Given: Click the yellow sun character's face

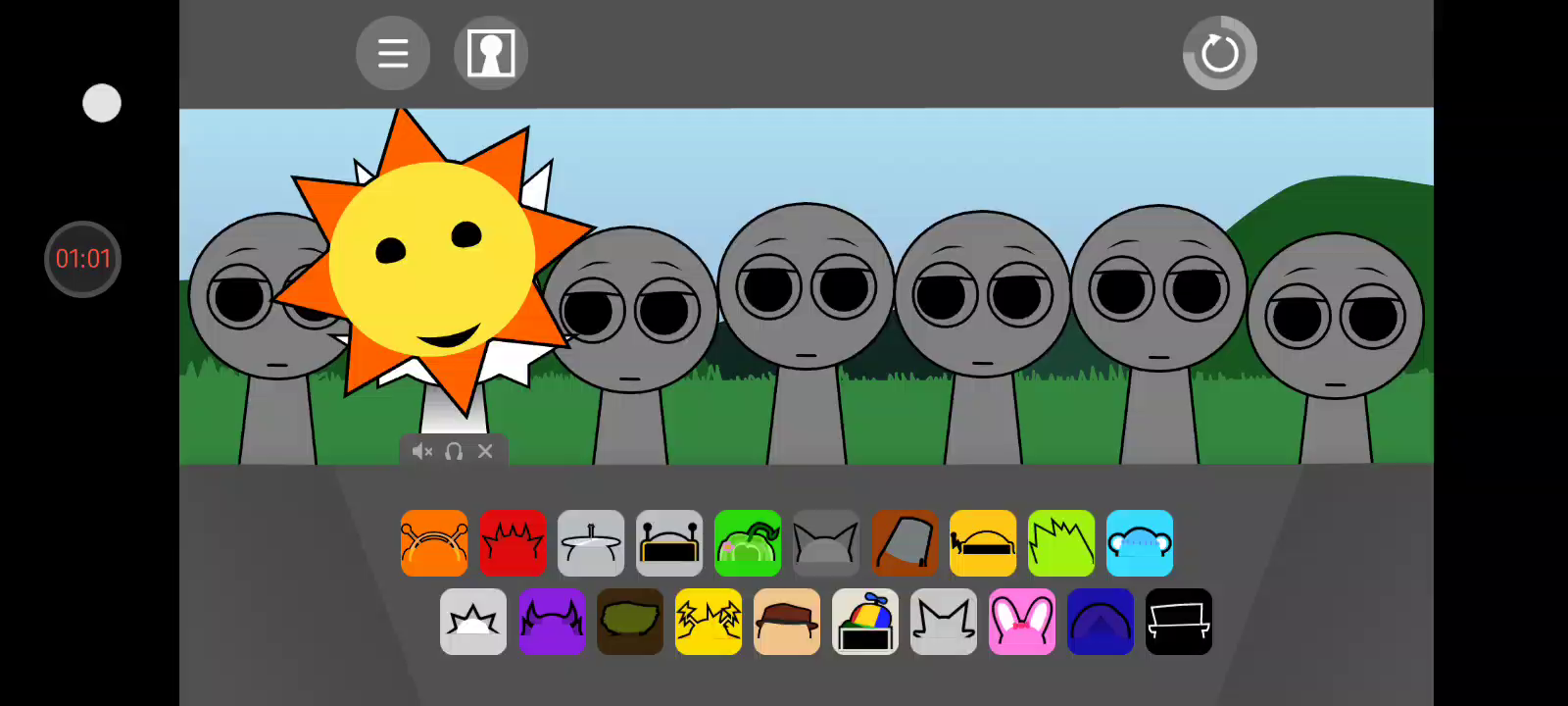Looking at the screenshot, I should coord(431,260).
